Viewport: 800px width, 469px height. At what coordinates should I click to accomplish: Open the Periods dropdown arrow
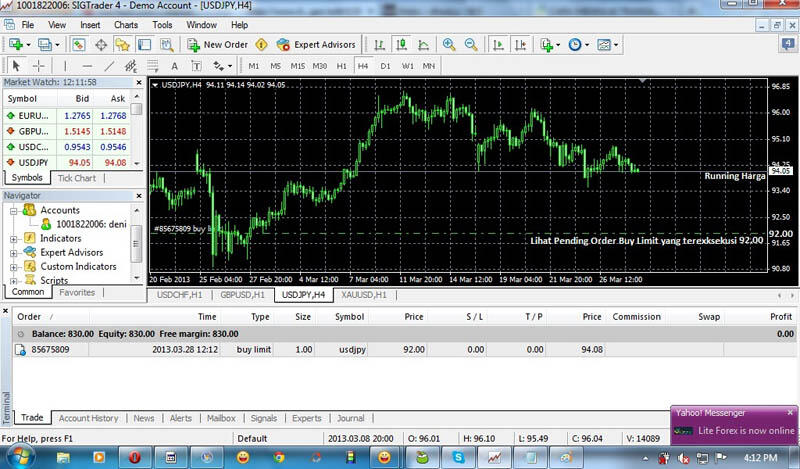tap(587, 45)
